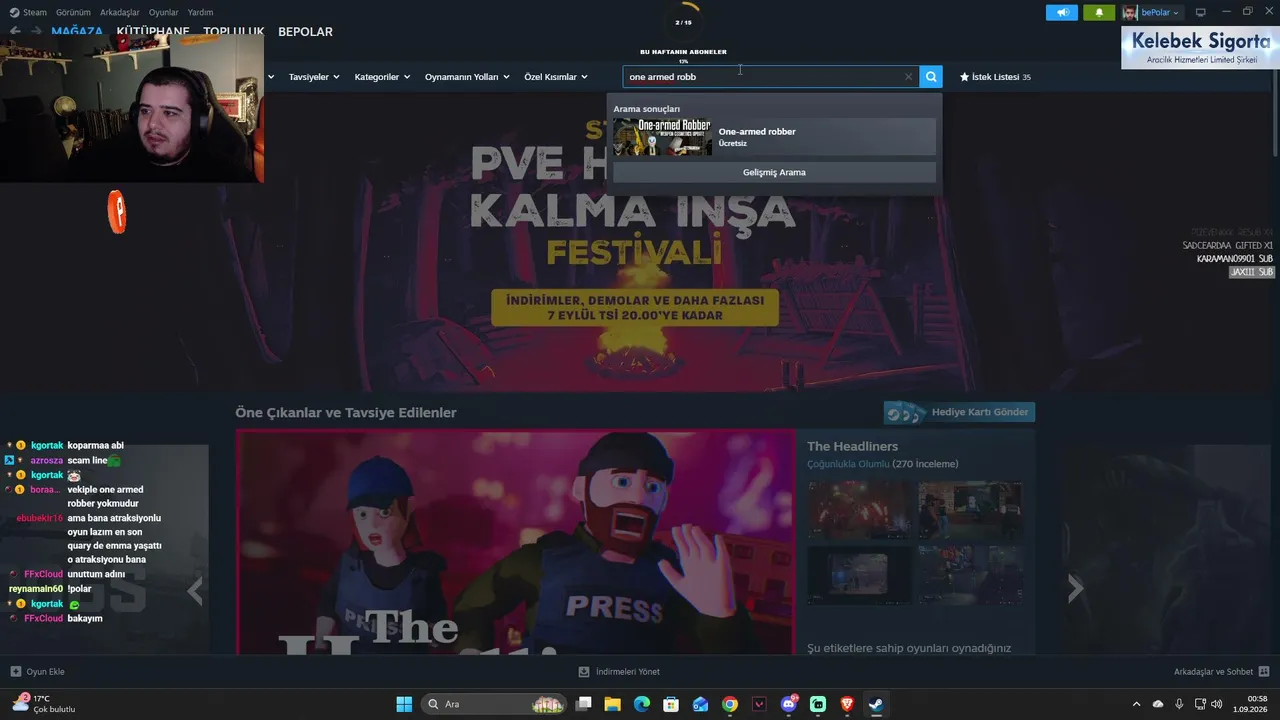The image size is (1280, 720).
Task: Open İstek Listesi wishlist
Action: [995, 77]
